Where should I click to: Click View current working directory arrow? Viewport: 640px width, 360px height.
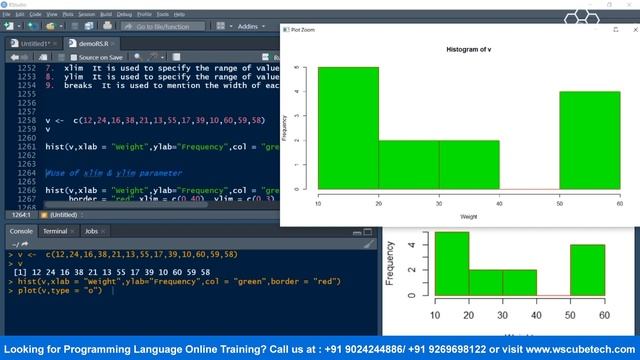click(25, 244)
